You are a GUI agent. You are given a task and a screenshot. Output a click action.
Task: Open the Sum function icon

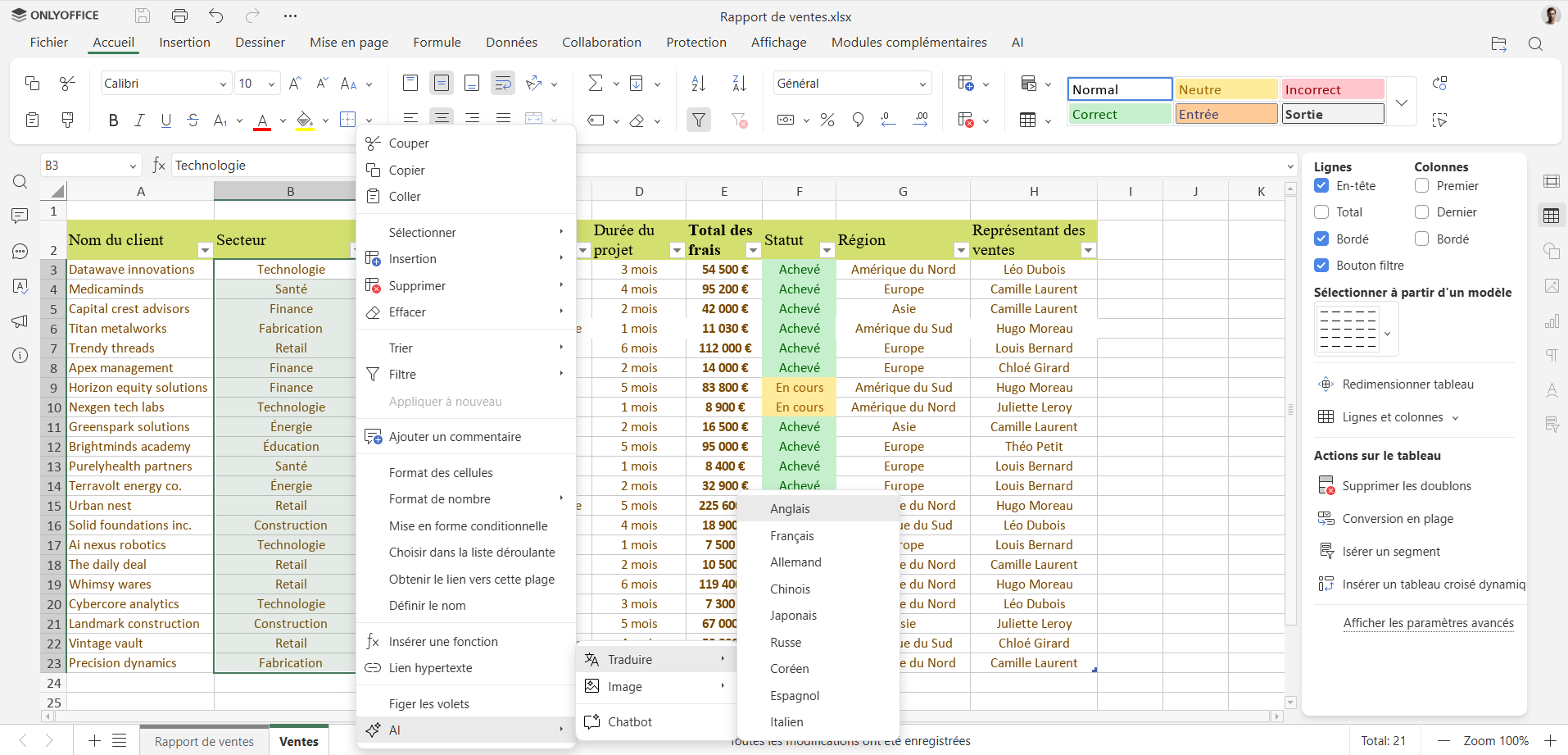pyautogui.click(x=596, y=84)
